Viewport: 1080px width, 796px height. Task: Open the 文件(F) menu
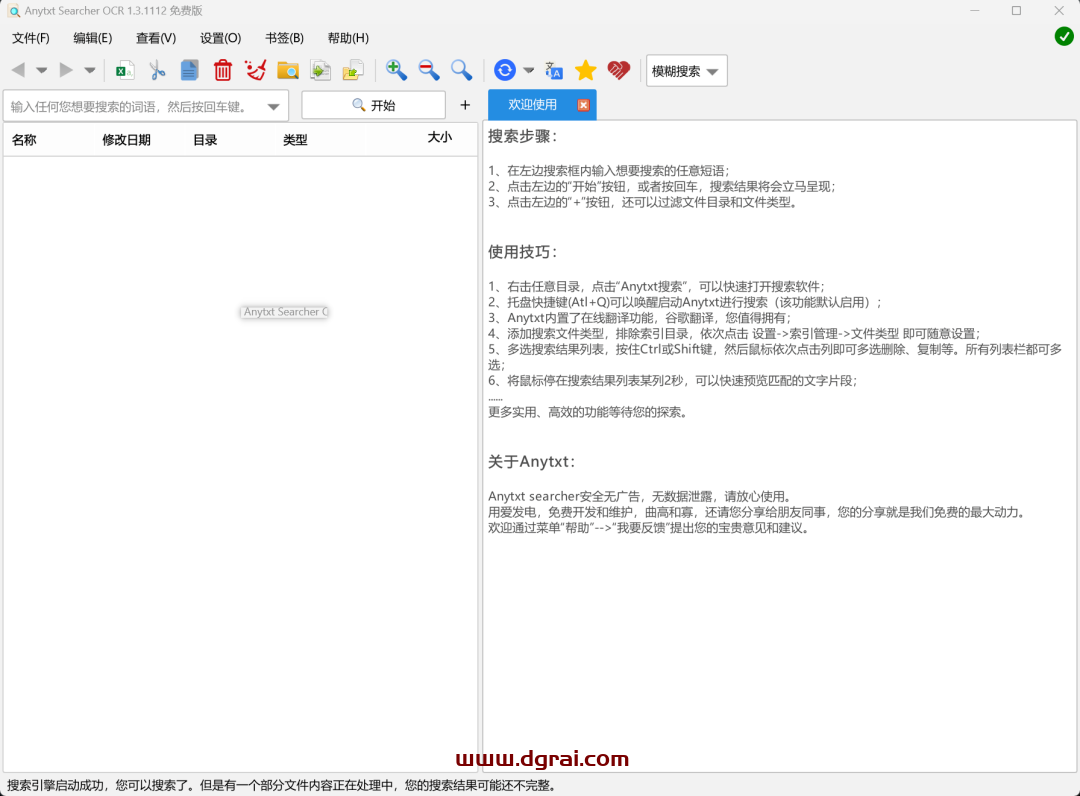(31, 38)
